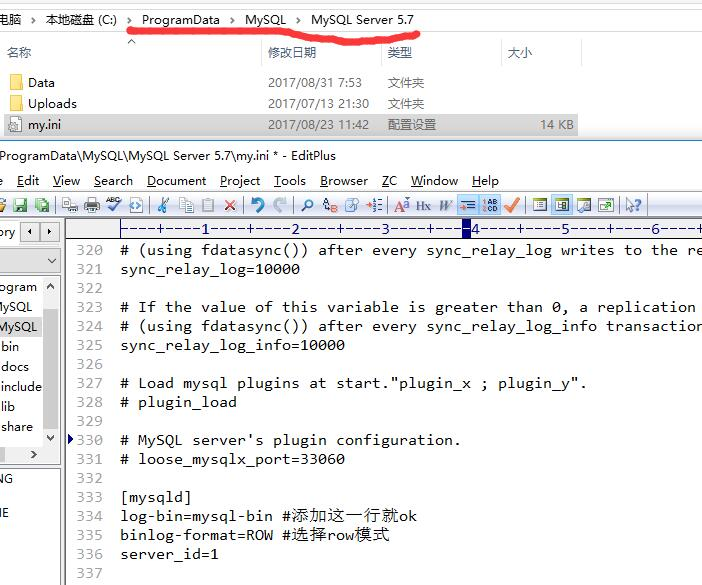Click the Paste clipboard icon
This screenshot has height=585, width=702.
point(208,205)
